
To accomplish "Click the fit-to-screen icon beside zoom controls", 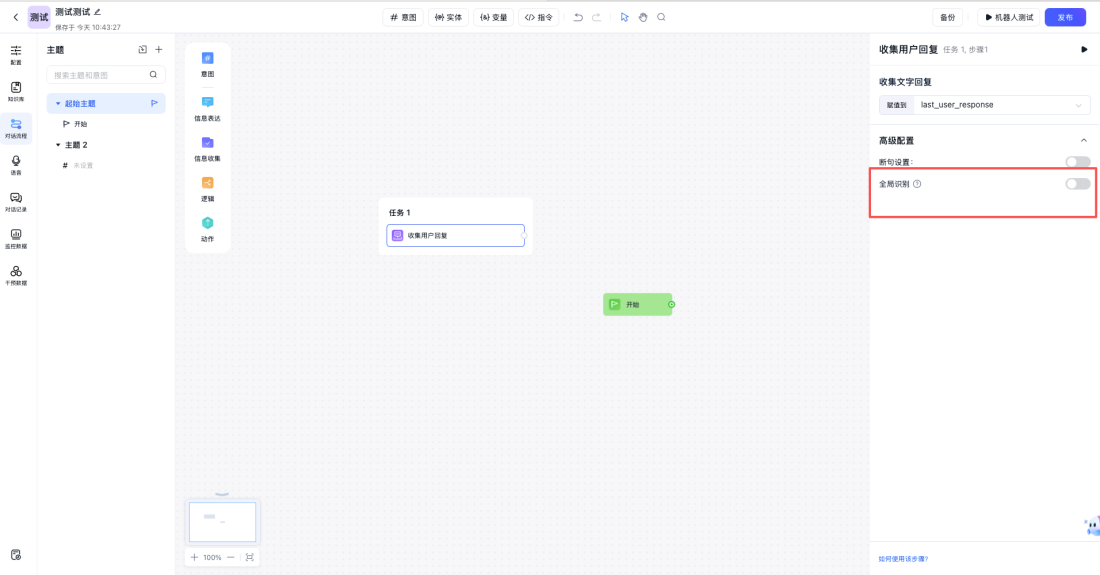I will click(x=249, y=557).
